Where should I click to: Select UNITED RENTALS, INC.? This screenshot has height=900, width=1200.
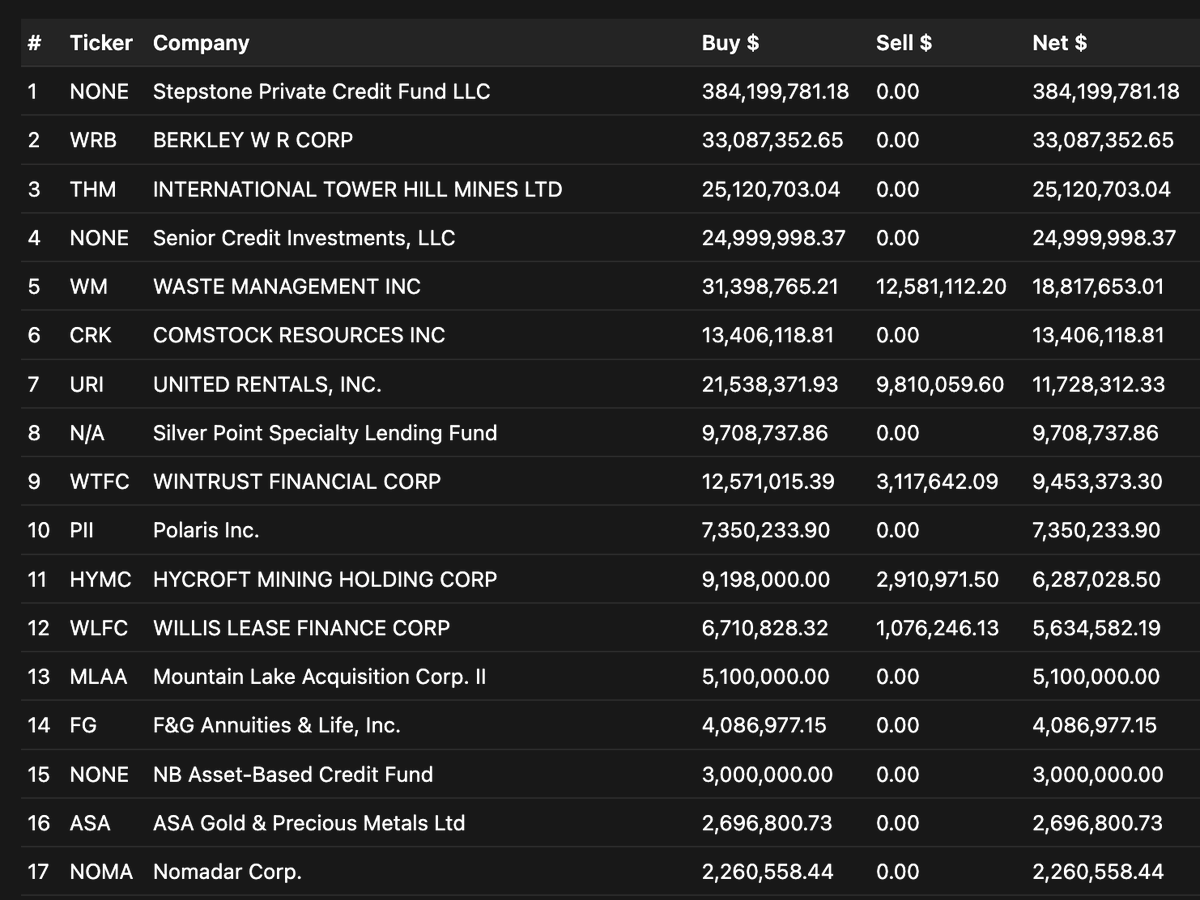(x=267, y=385)
